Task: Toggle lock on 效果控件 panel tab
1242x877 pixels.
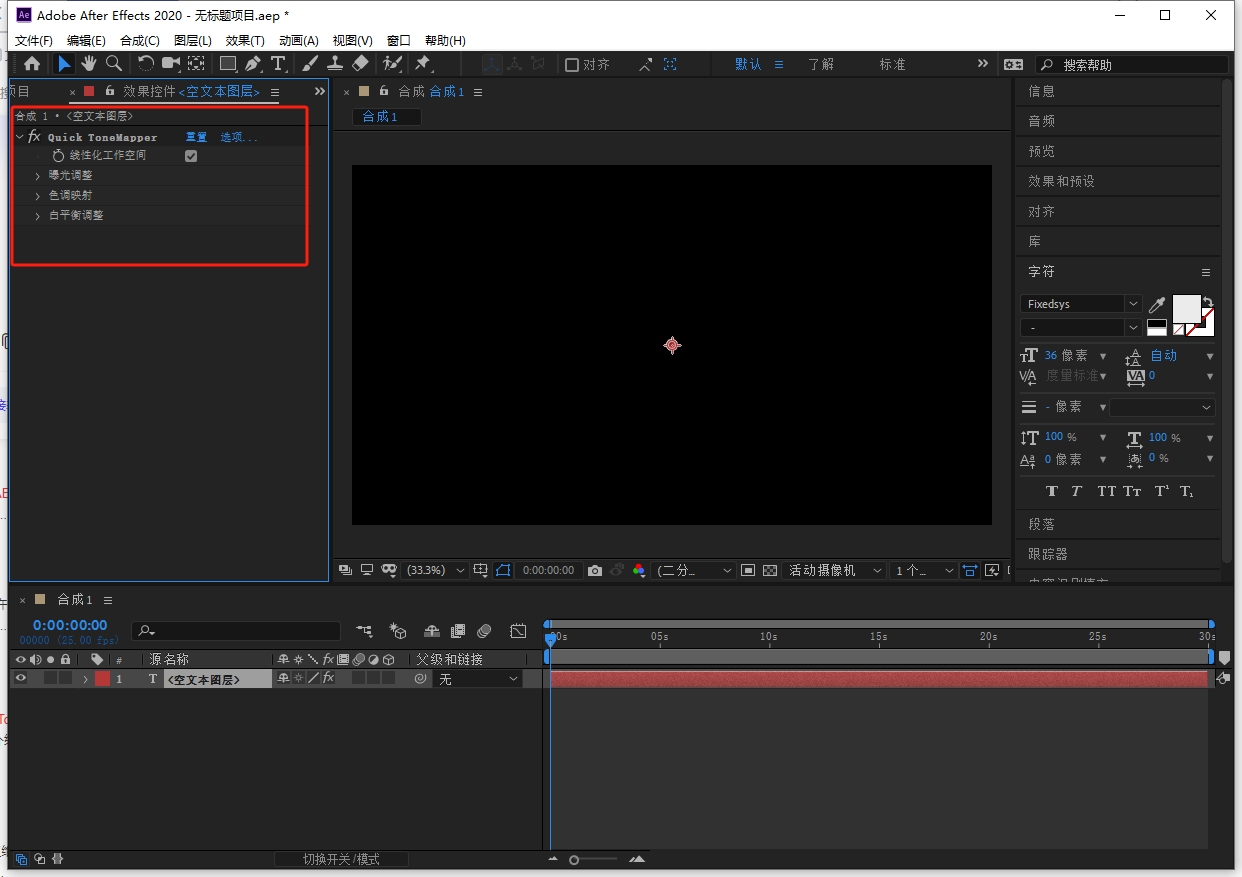Action: [x=110, y=91]
